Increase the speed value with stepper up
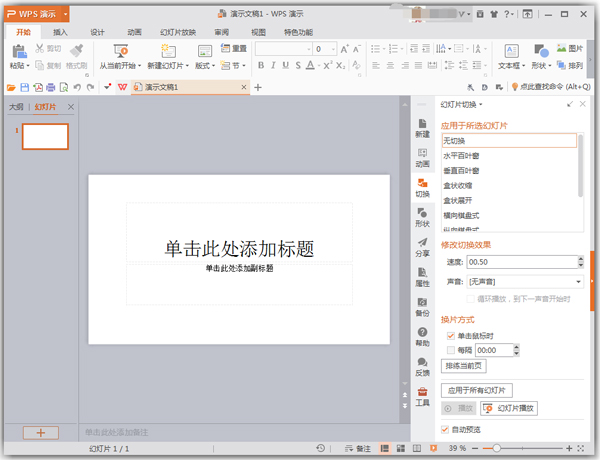 [x=581, y=259]
